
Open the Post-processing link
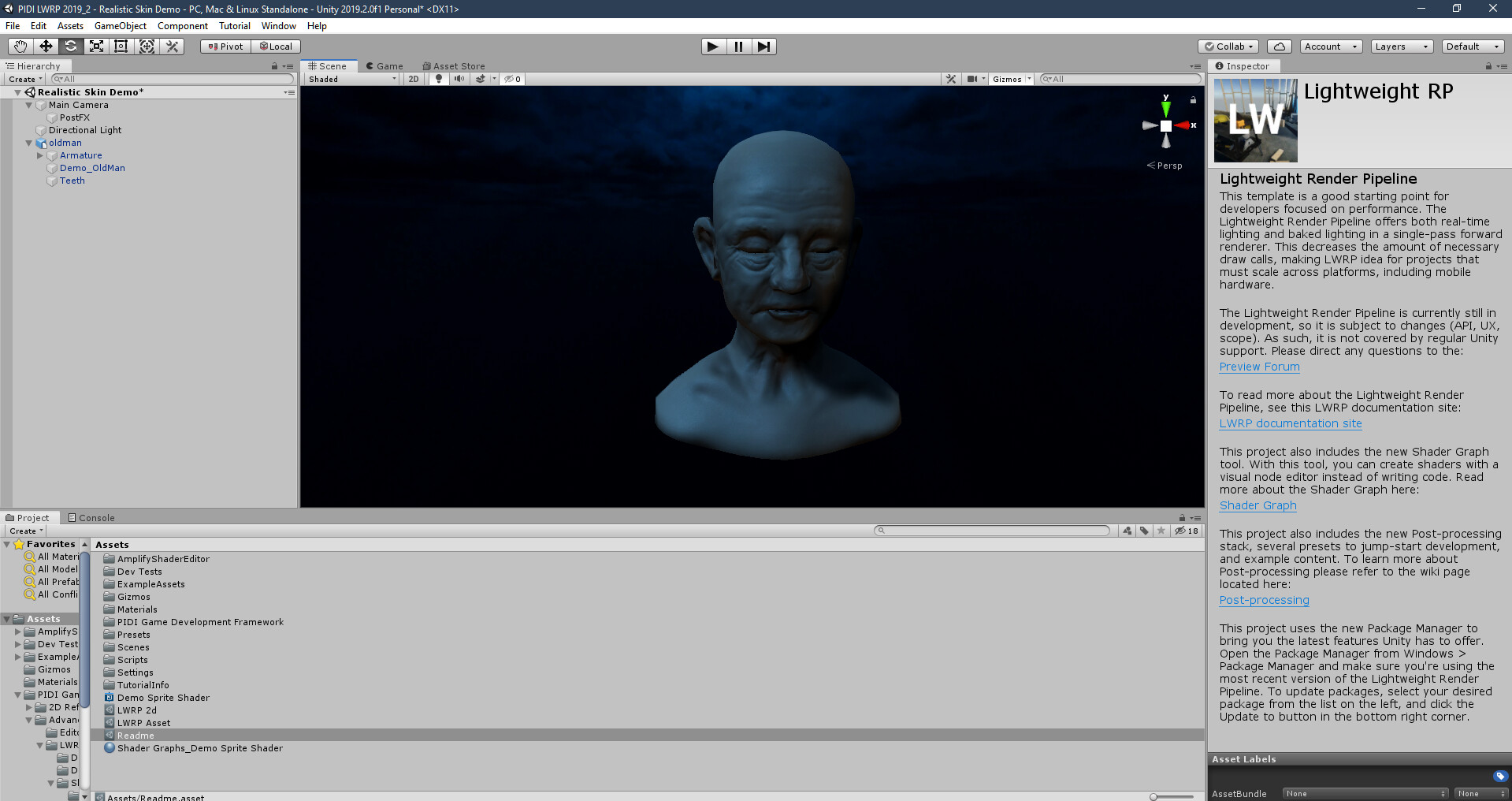pos(1264,600)
